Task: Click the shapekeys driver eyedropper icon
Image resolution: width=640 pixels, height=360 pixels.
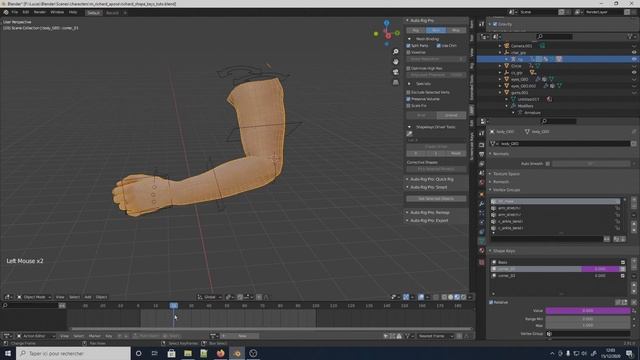Action: [x=409, y=133]
